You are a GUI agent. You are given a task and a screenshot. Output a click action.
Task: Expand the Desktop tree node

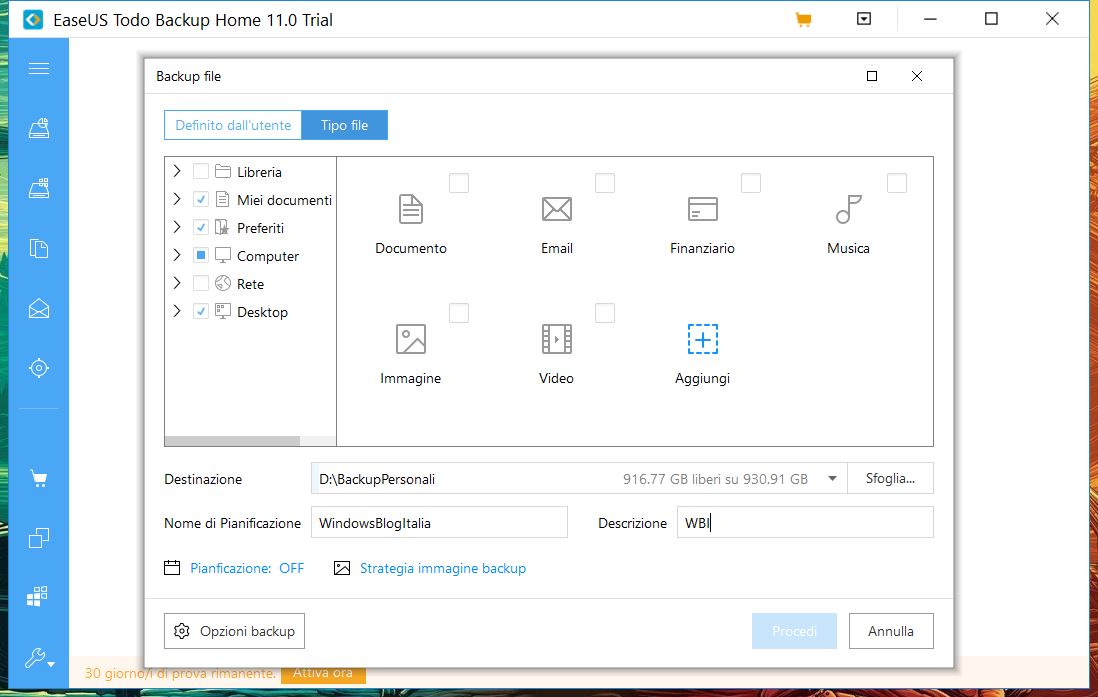pyautogui.click(x=176, y=311)
